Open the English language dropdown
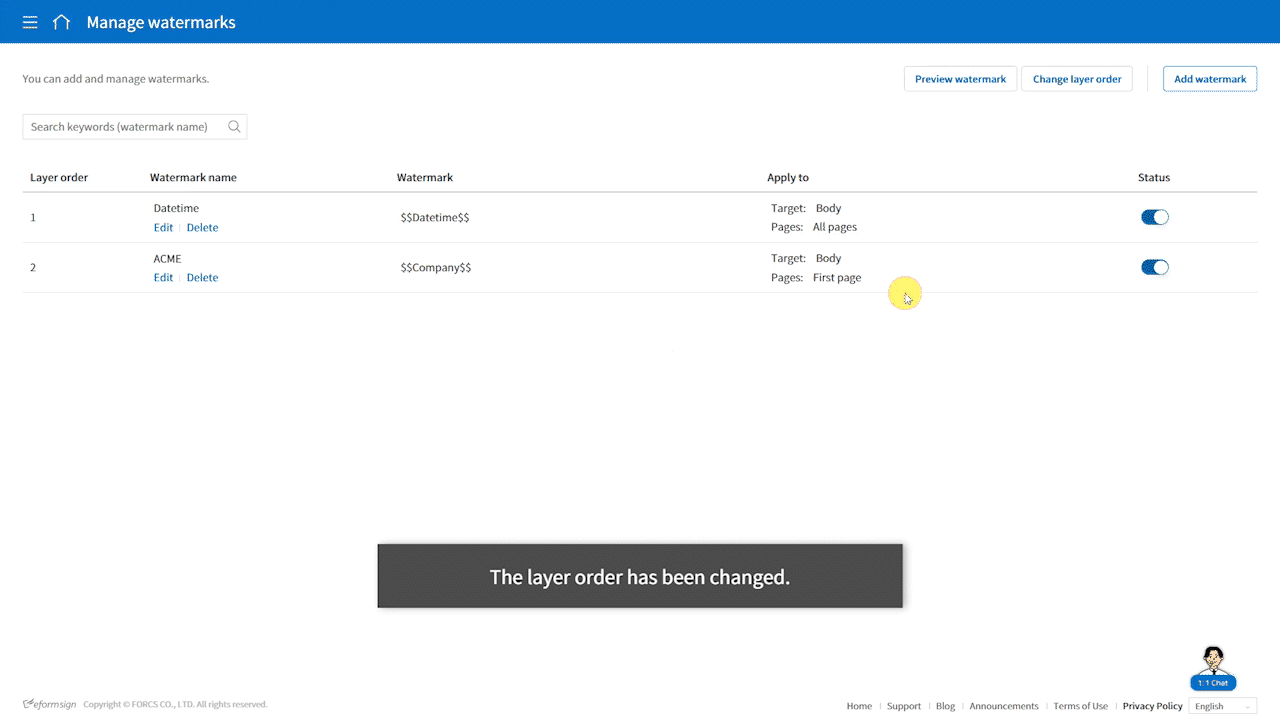1280x720 pixels. [x=1222, y=706]
